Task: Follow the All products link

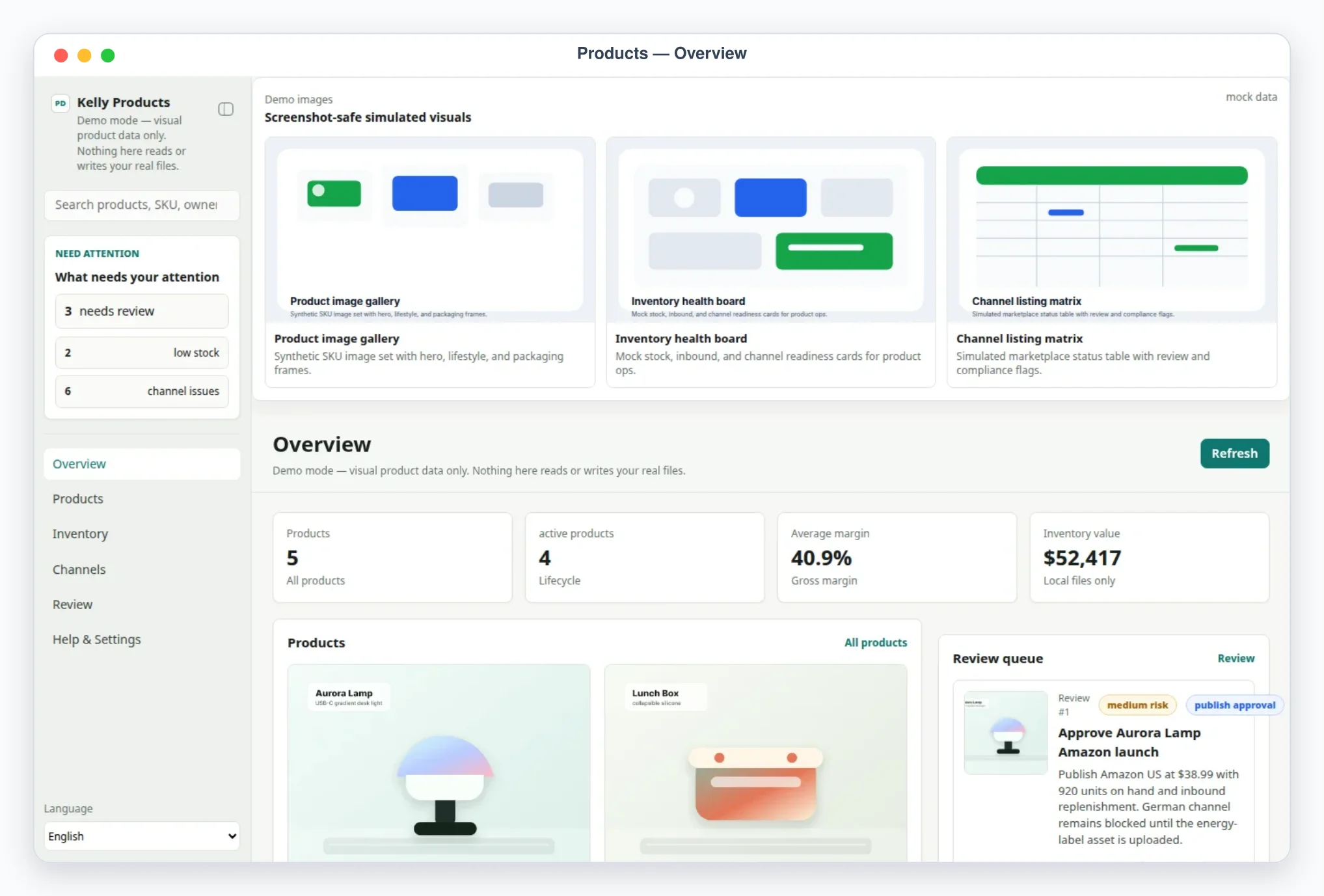Action: tap(875, 642)
